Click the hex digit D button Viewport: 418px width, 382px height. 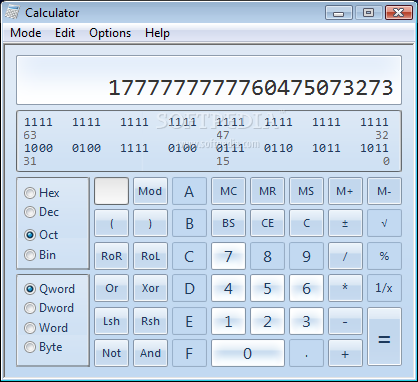189,288
